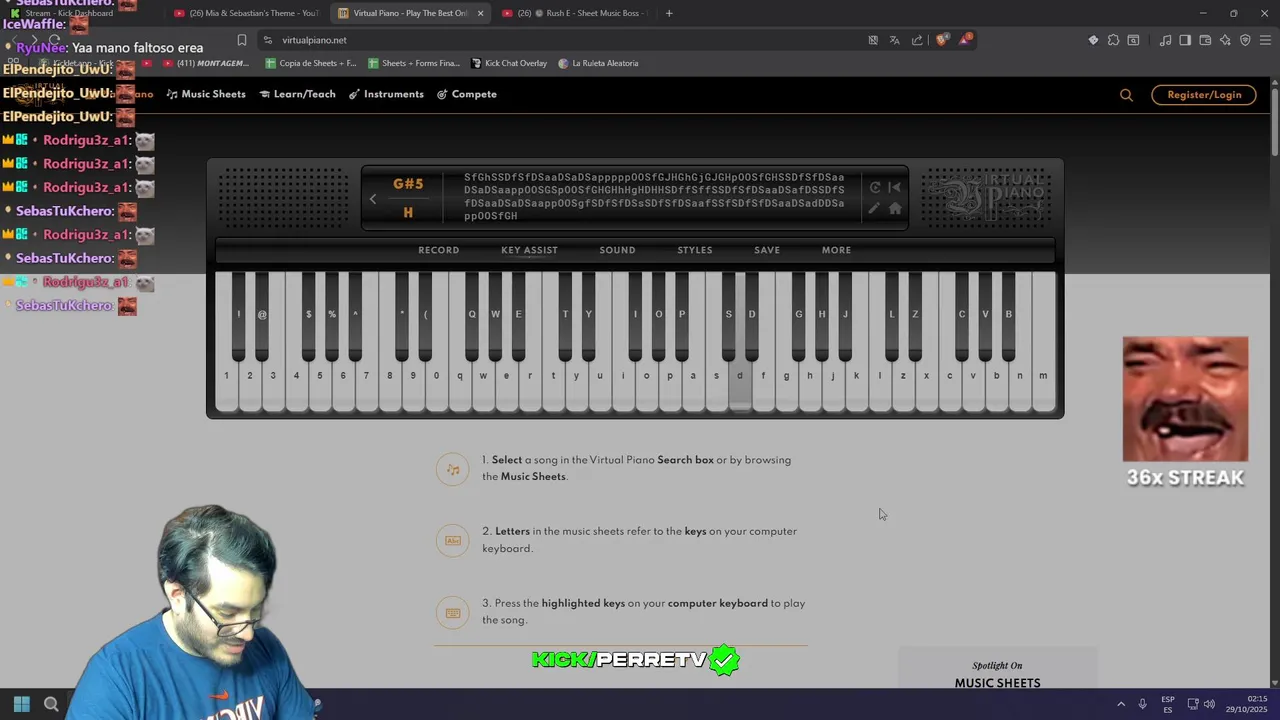Open the SOUND piano menu
The height and width of the screenshot is (720, 1280).
click(x=617, y=250)
